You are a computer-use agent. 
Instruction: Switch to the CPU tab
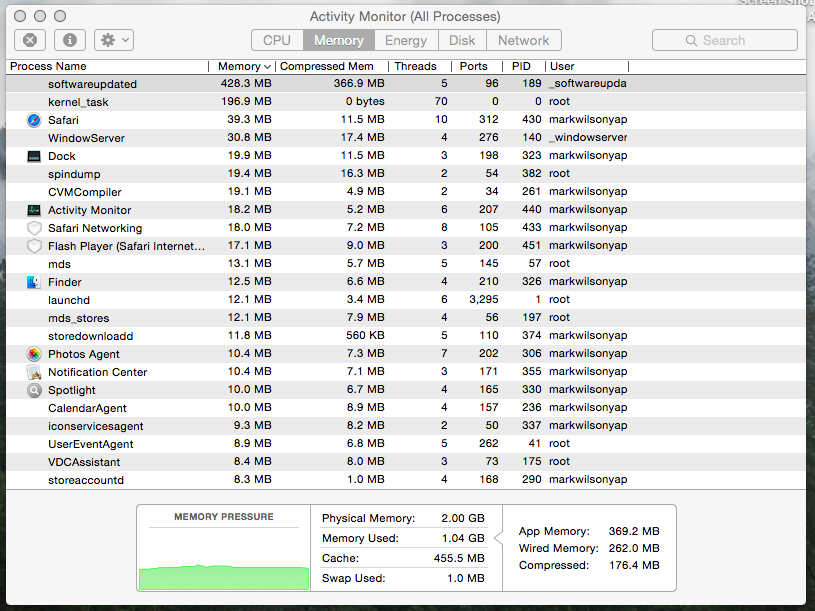277,40
